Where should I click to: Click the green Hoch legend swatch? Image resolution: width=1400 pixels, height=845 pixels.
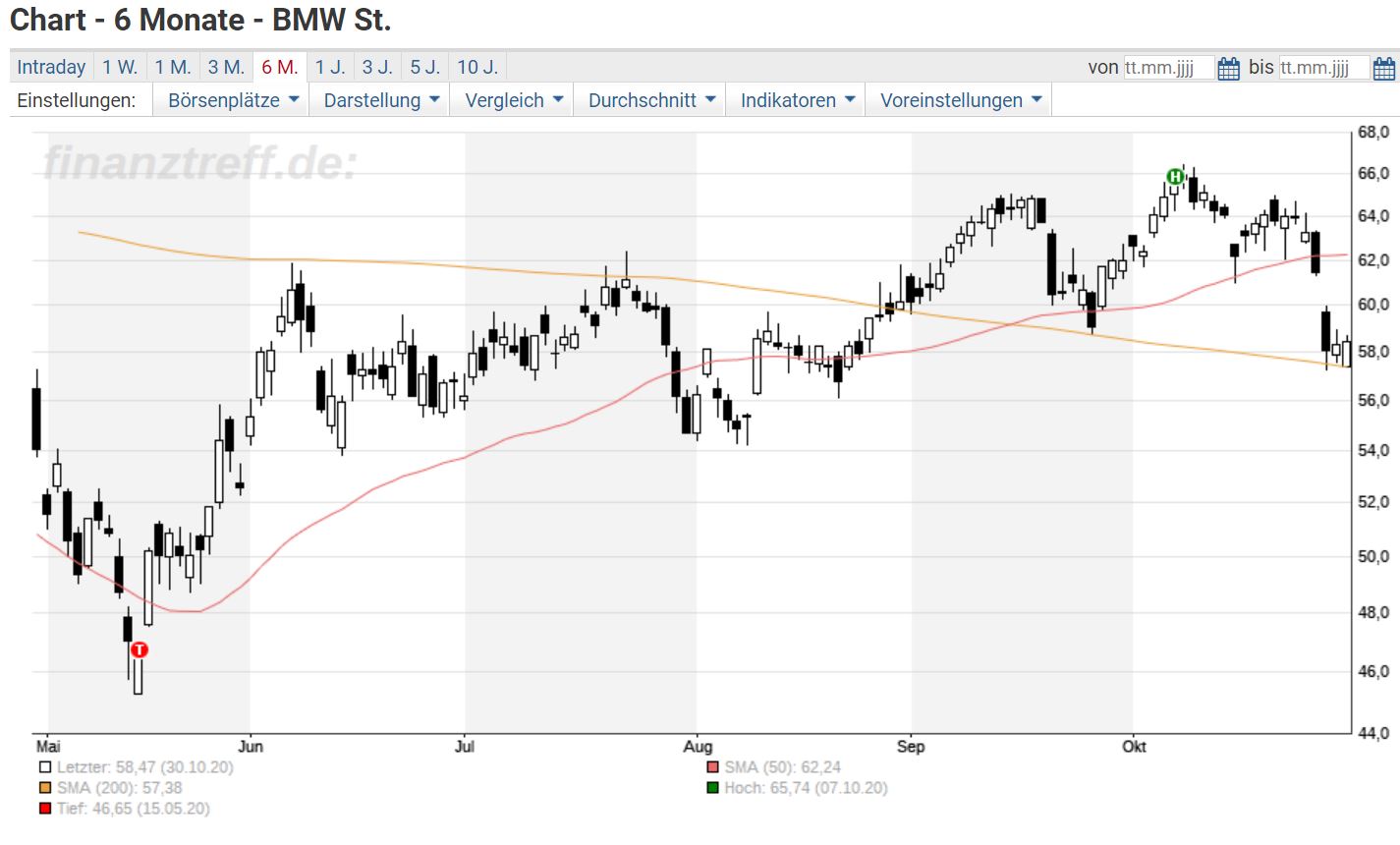tap(713, 788)
